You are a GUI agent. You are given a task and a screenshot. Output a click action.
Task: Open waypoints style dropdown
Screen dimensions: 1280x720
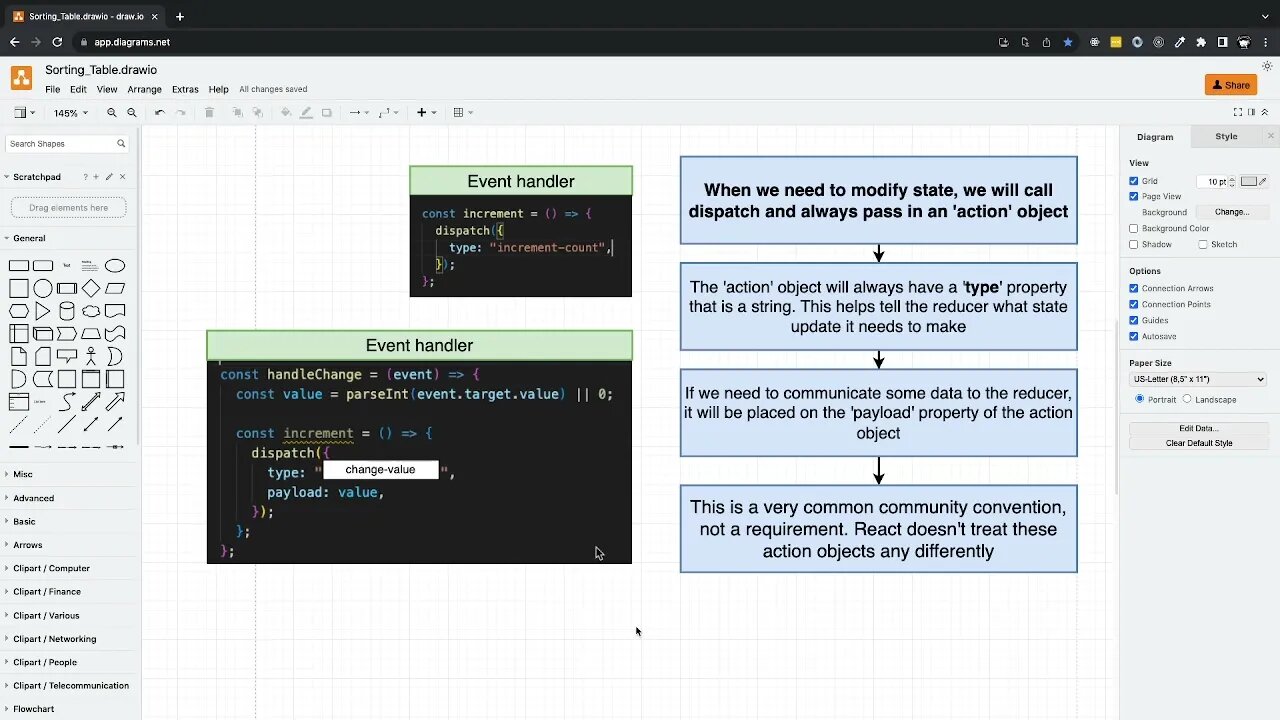click(388, 113)
